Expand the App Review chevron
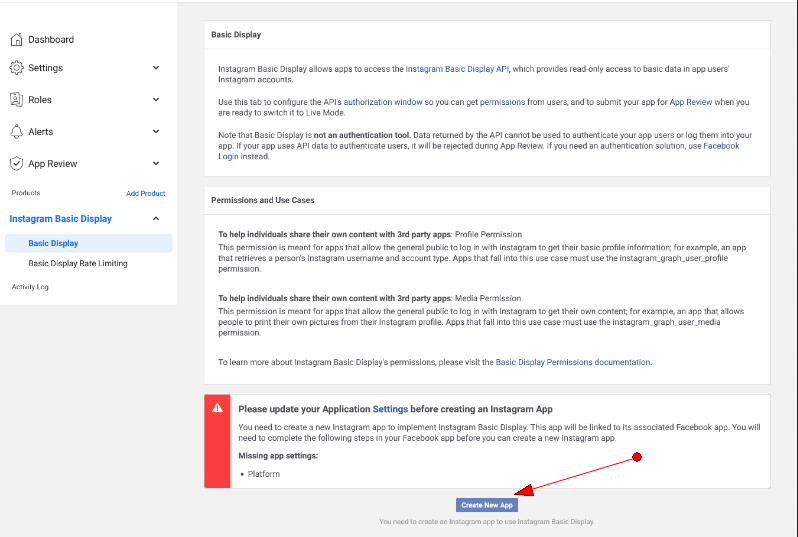 pos(156,164)
